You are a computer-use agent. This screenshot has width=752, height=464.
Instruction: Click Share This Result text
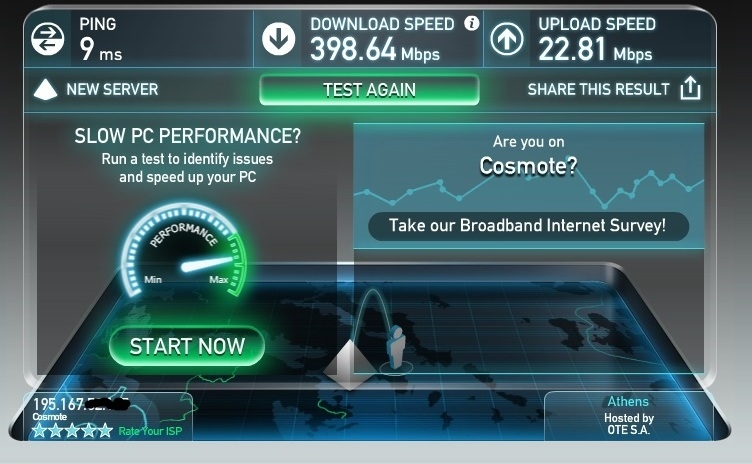click(598, 89)
